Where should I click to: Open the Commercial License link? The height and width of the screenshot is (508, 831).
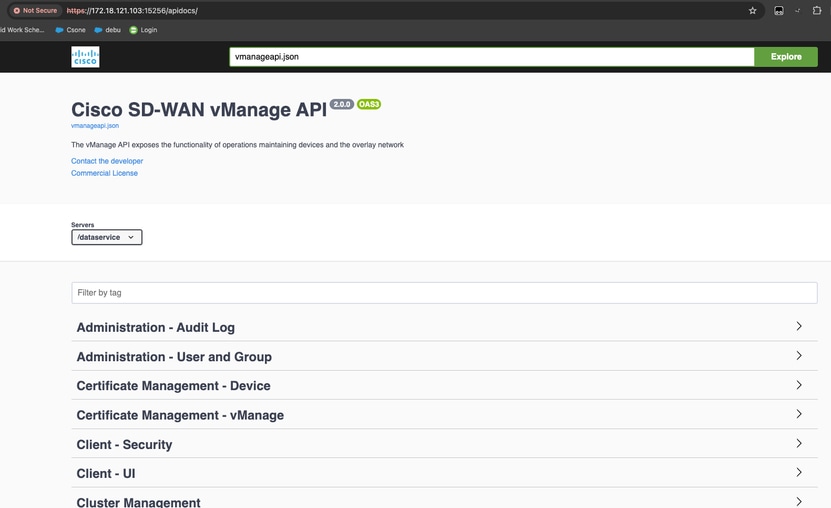[104, 173]
